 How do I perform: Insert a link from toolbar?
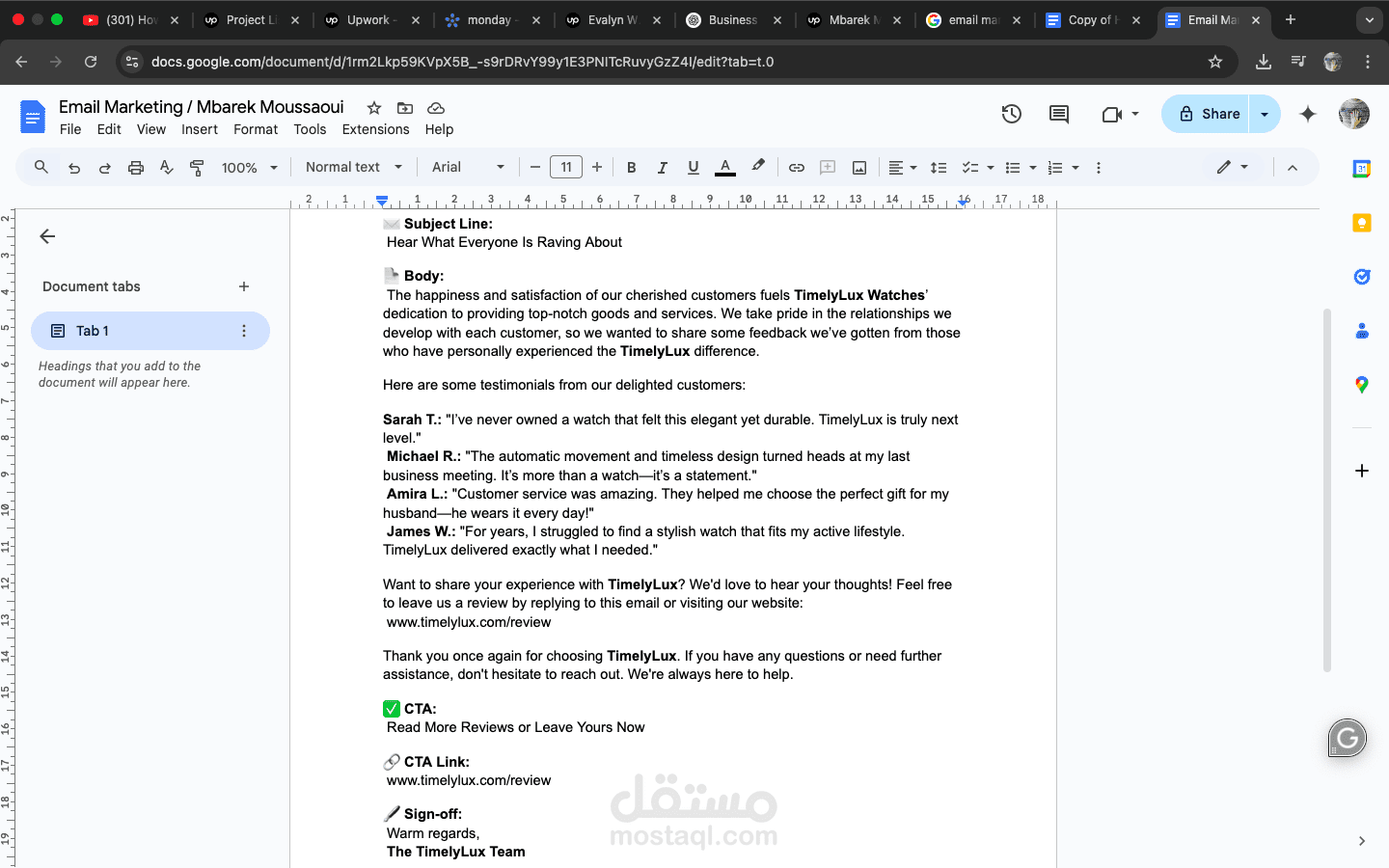click(797, 168)
